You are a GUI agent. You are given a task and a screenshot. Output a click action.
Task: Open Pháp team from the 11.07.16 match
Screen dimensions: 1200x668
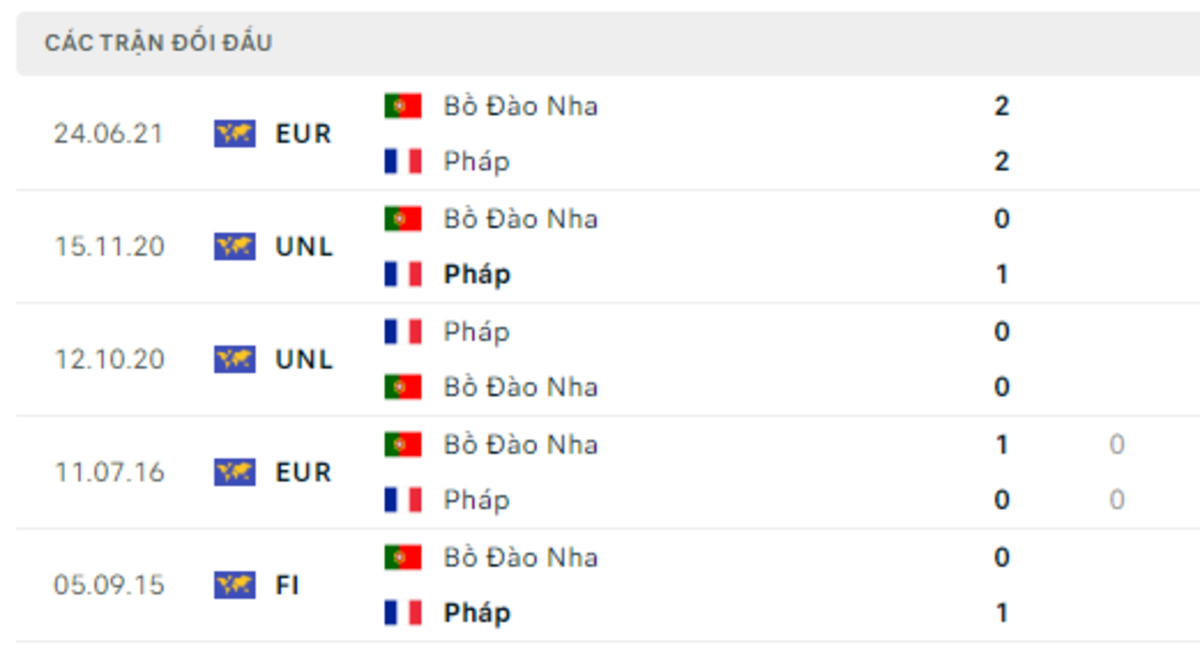coord(477,500)
